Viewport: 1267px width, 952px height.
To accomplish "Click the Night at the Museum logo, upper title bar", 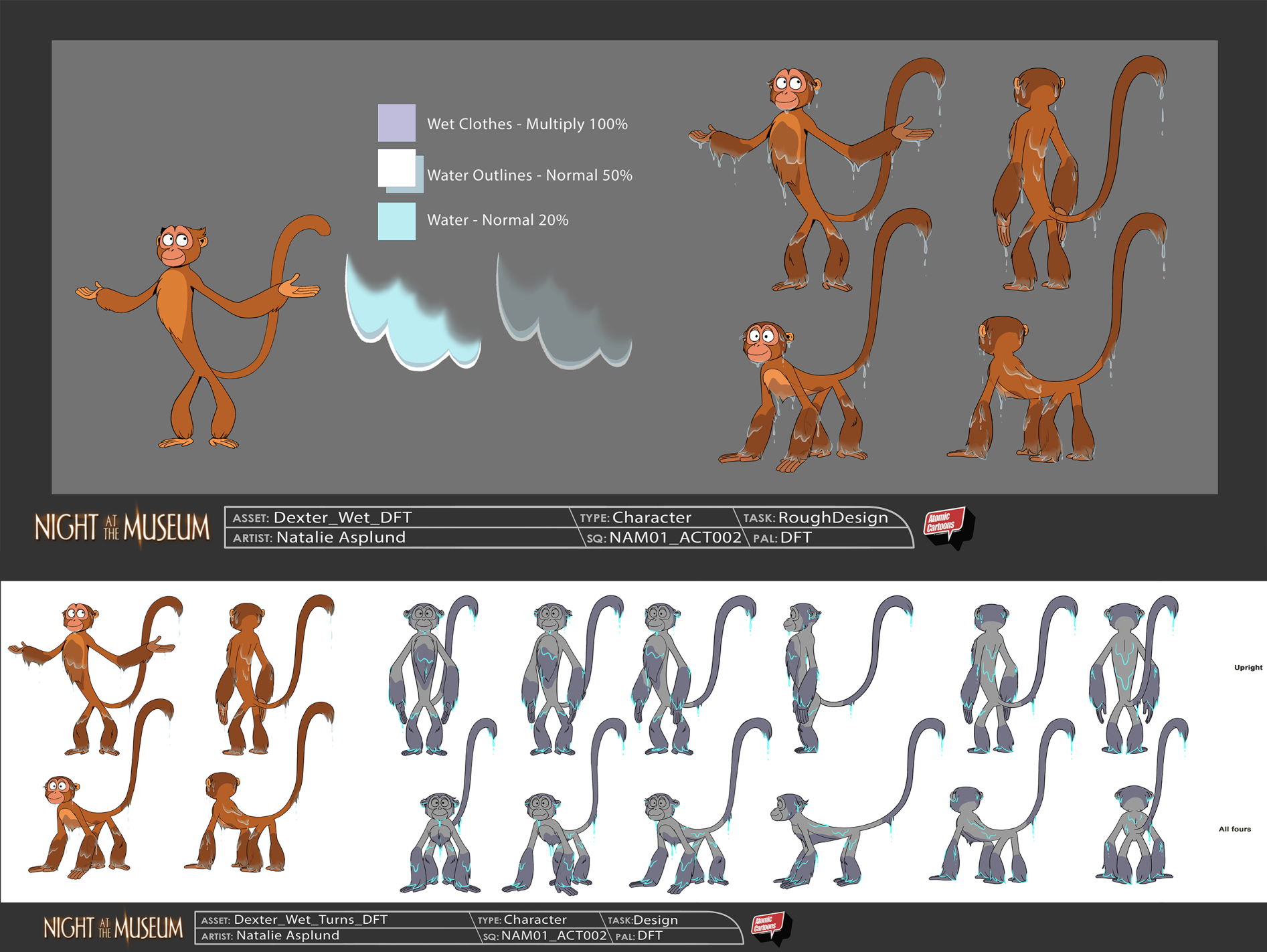I will point(122,527).
